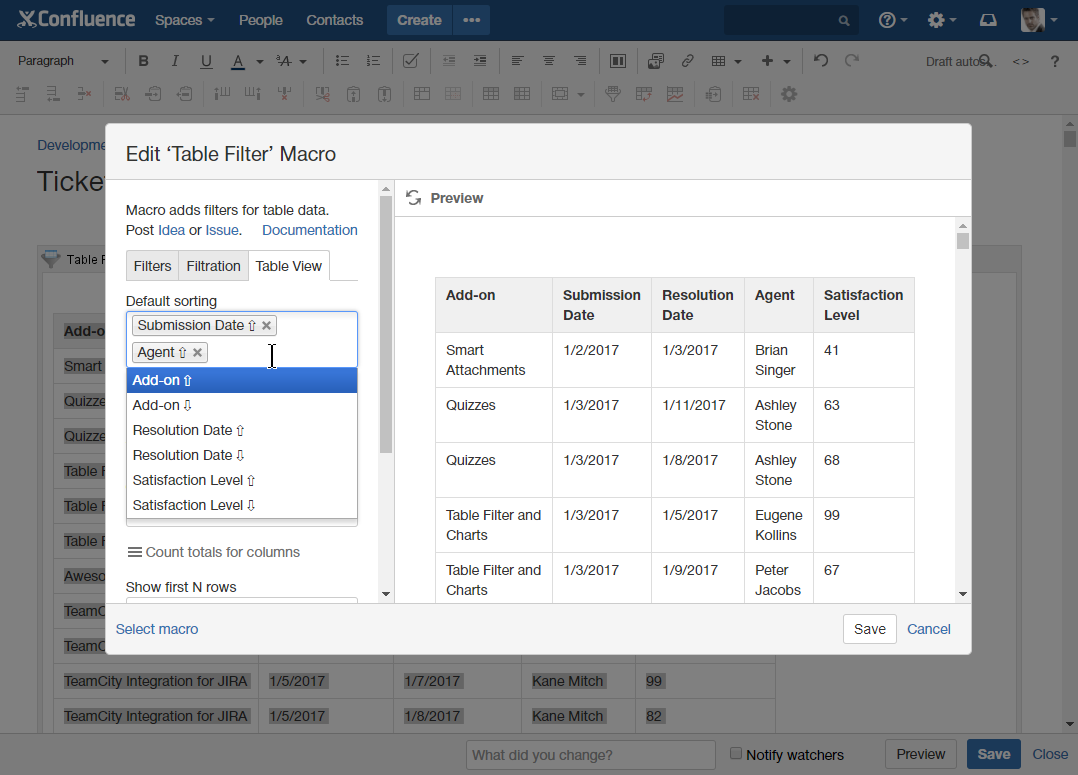This screenshot has width=1078, height=775.
Task: Open the text color picker
Action: pyautogui.click(x=259, y=62)
